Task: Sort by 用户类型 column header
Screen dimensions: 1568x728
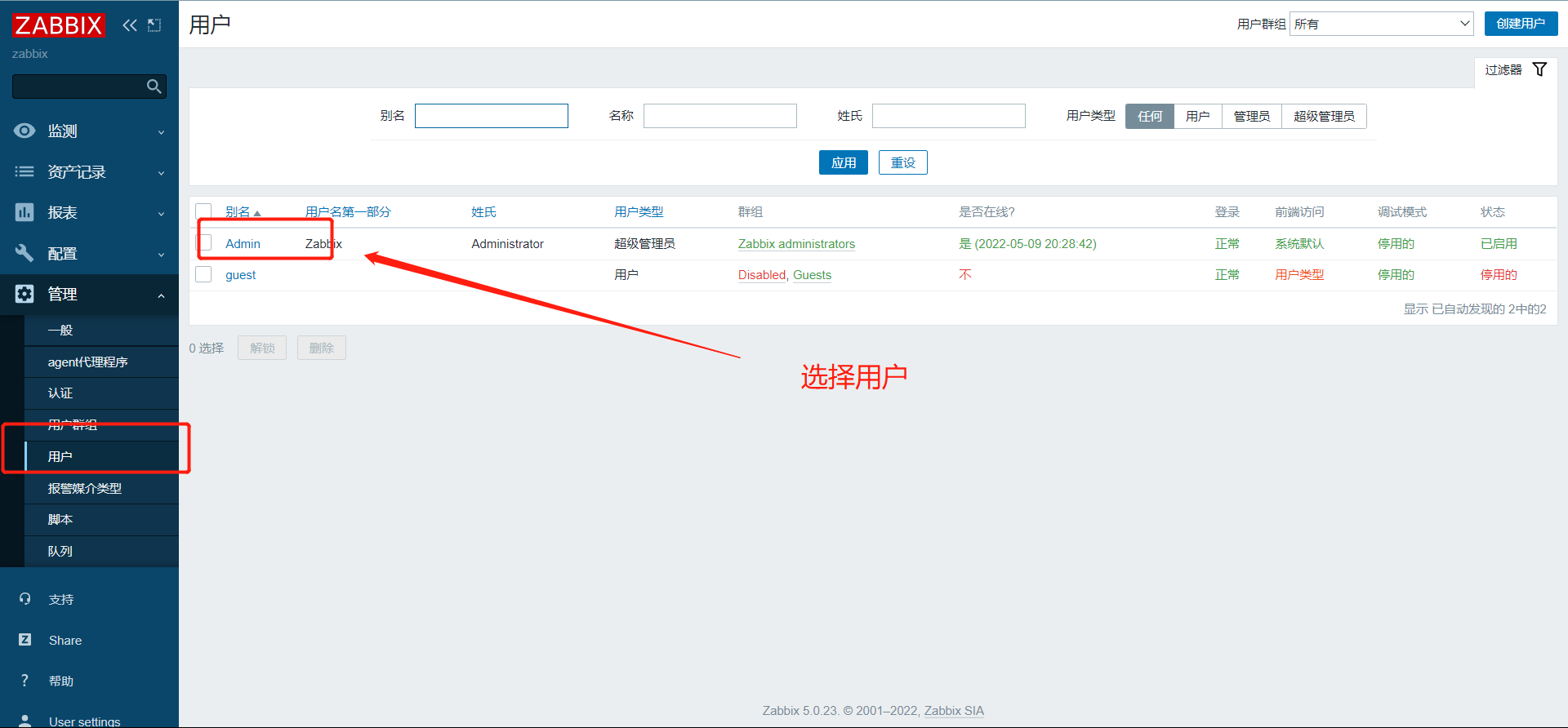Action: pyautogui.click(x=639, y=211)
